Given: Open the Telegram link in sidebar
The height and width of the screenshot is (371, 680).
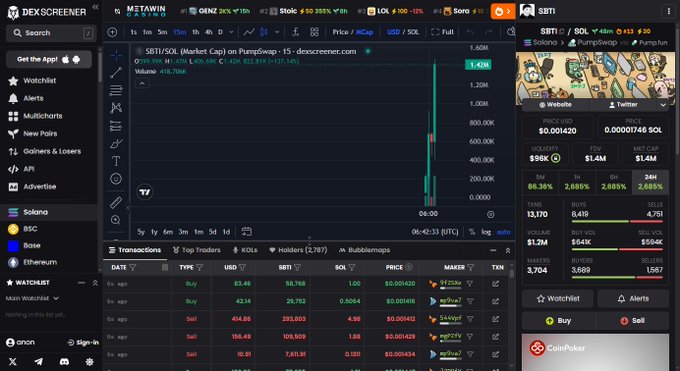Looking at the screenshot, I should coord(39,361).
